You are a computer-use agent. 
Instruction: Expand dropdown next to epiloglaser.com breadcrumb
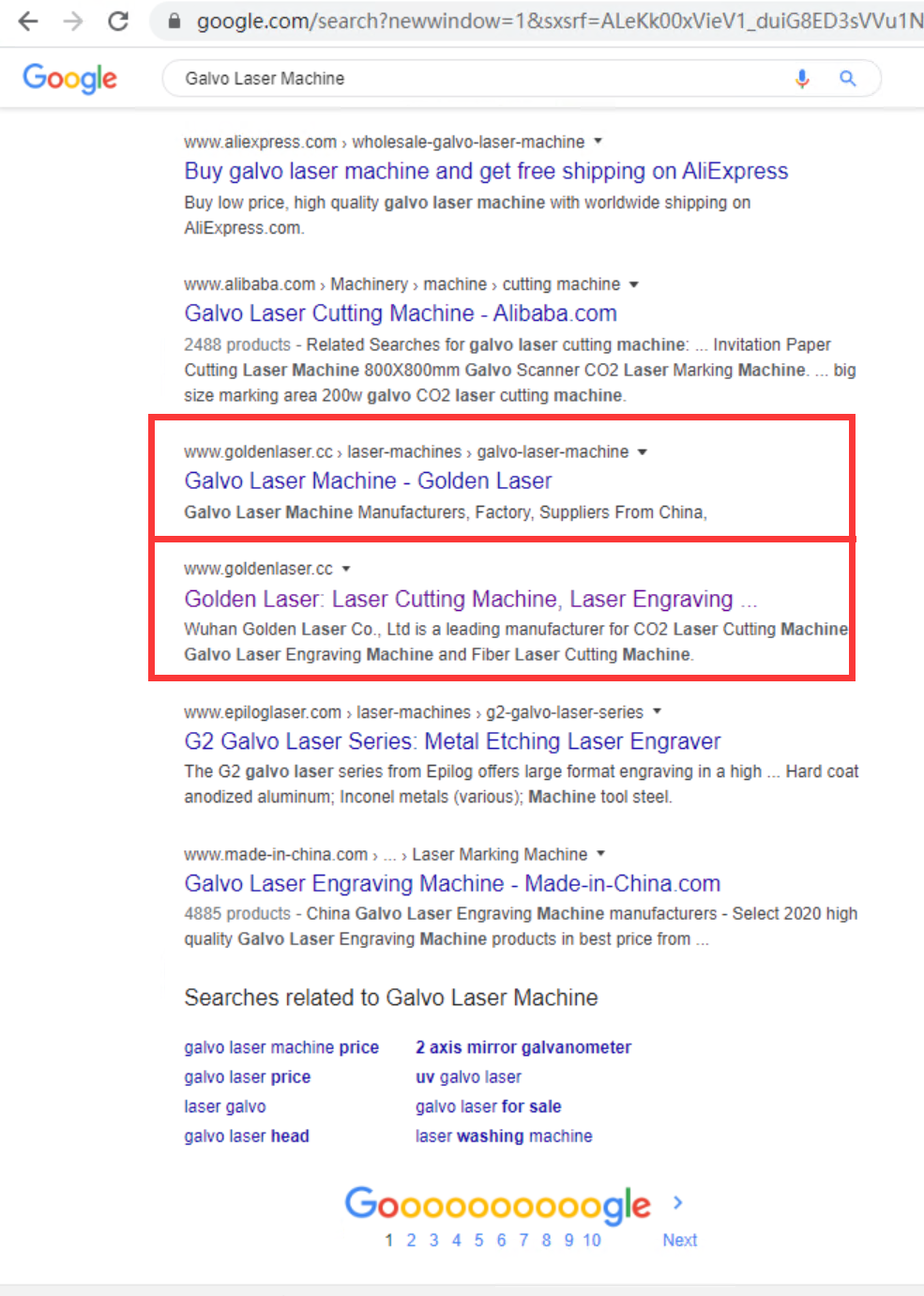point(658,711)
